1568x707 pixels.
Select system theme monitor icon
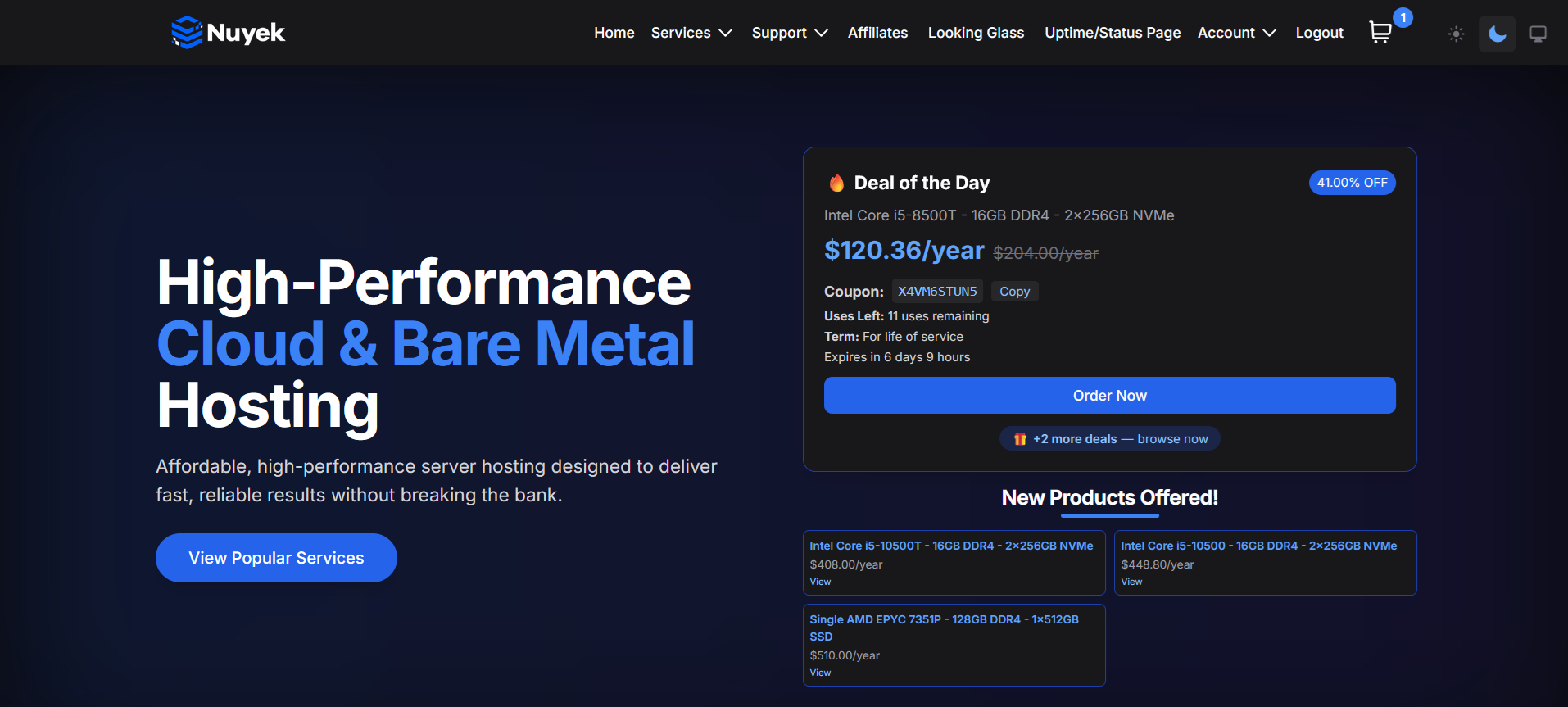click(x=1538, y=34)
